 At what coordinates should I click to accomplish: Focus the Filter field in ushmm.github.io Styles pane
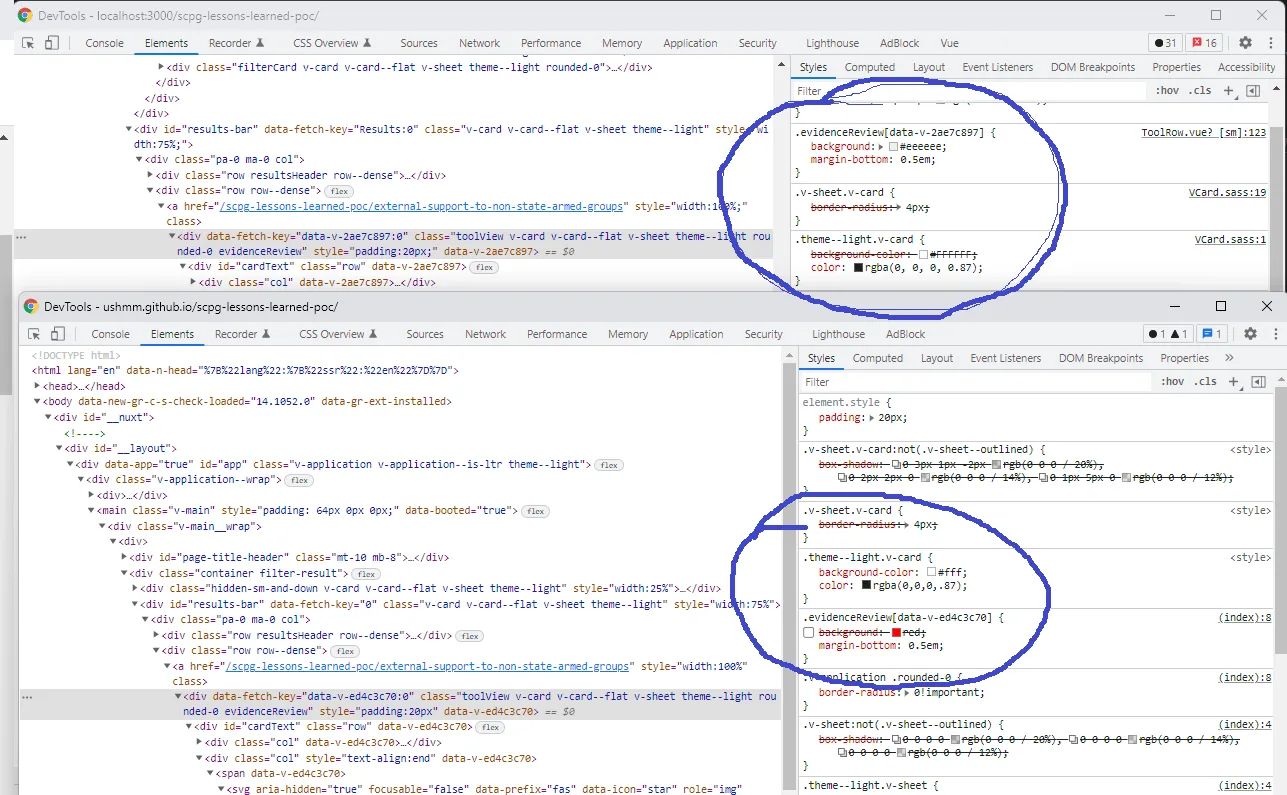click(977, 382)
